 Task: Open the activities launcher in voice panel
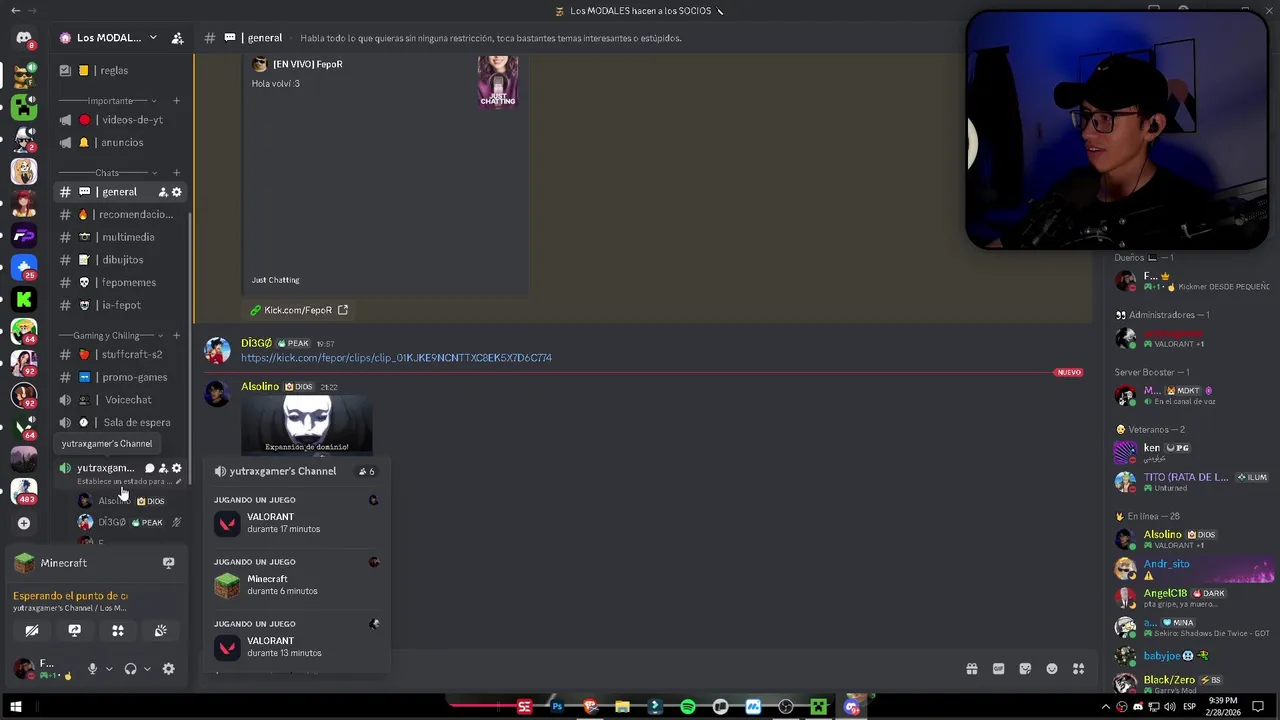click(118, 631)
